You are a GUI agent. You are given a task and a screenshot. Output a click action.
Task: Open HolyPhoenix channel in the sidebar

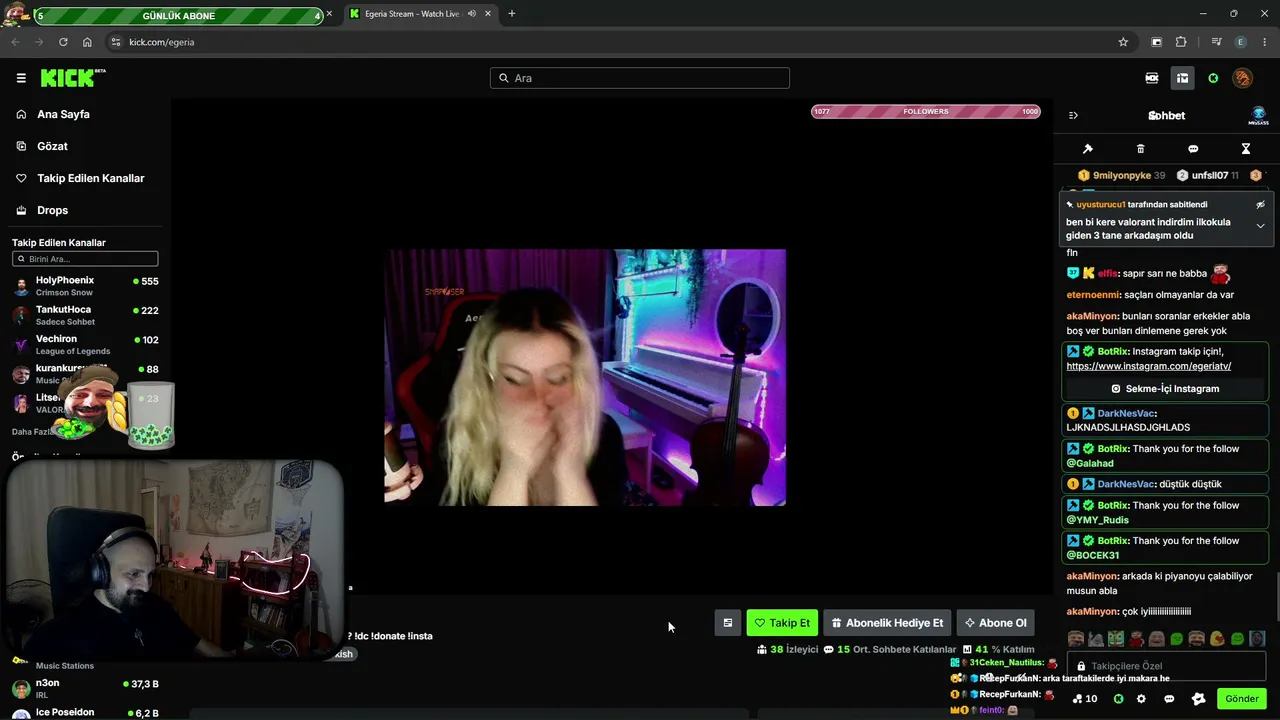[85, 286]
